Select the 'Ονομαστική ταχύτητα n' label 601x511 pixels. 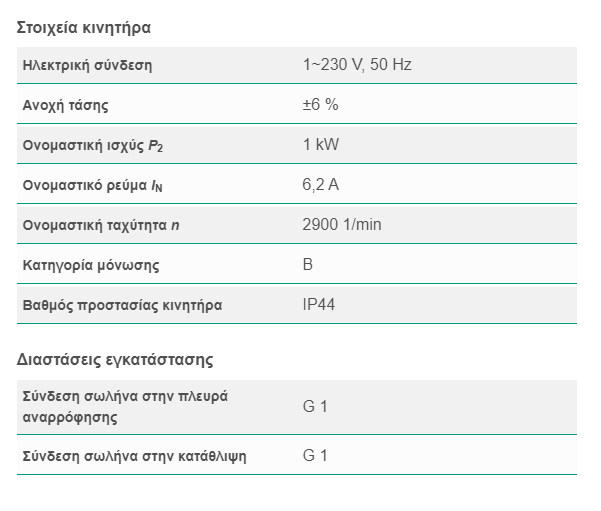[101, 225]
